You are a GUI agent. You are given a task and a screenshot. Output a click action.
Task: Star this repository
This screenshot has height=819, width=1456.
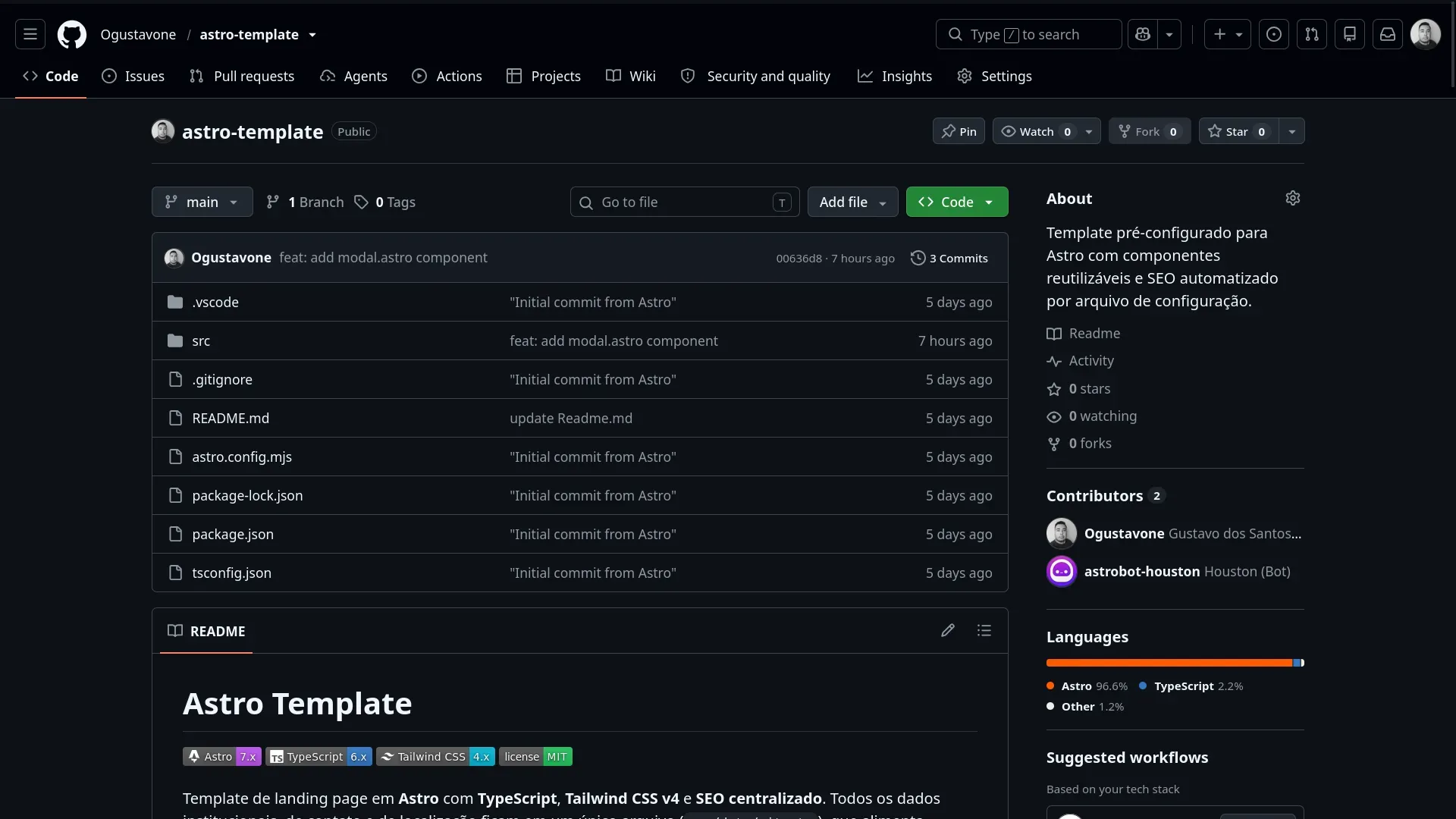click(x=1238, y=131)
